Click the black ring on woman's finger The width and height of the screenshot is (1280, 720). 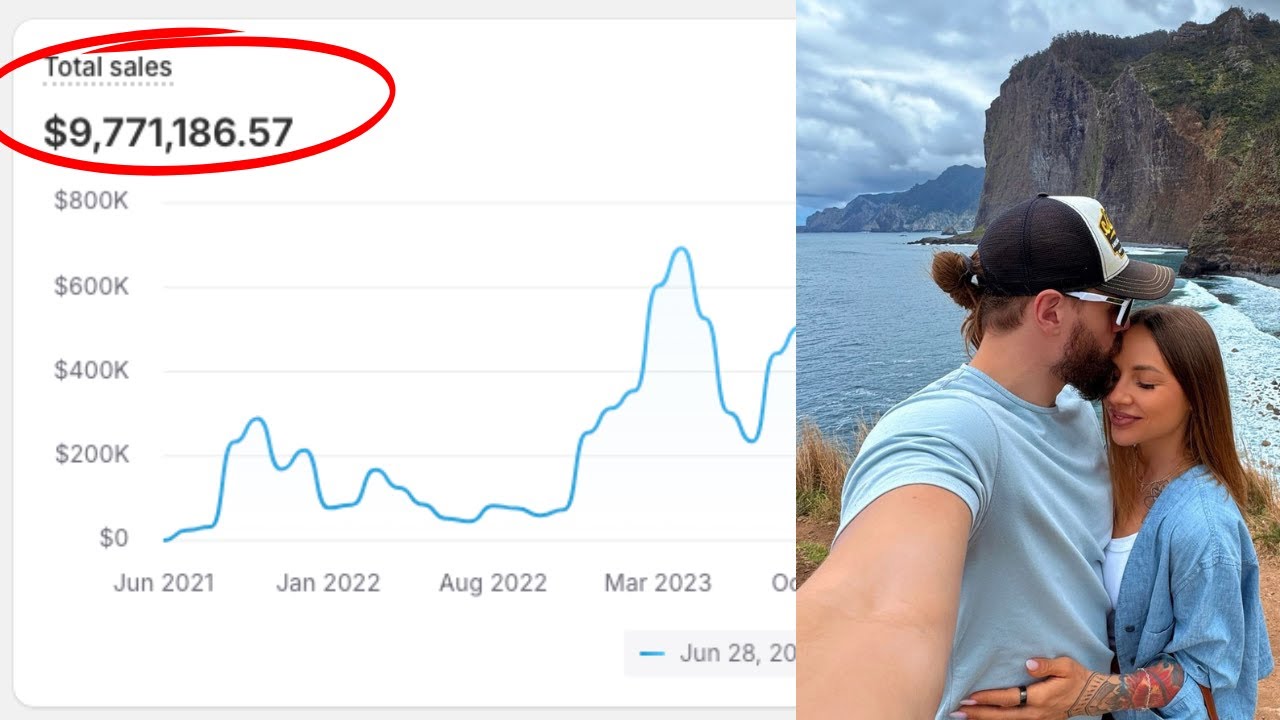(x=1023, y=696)
